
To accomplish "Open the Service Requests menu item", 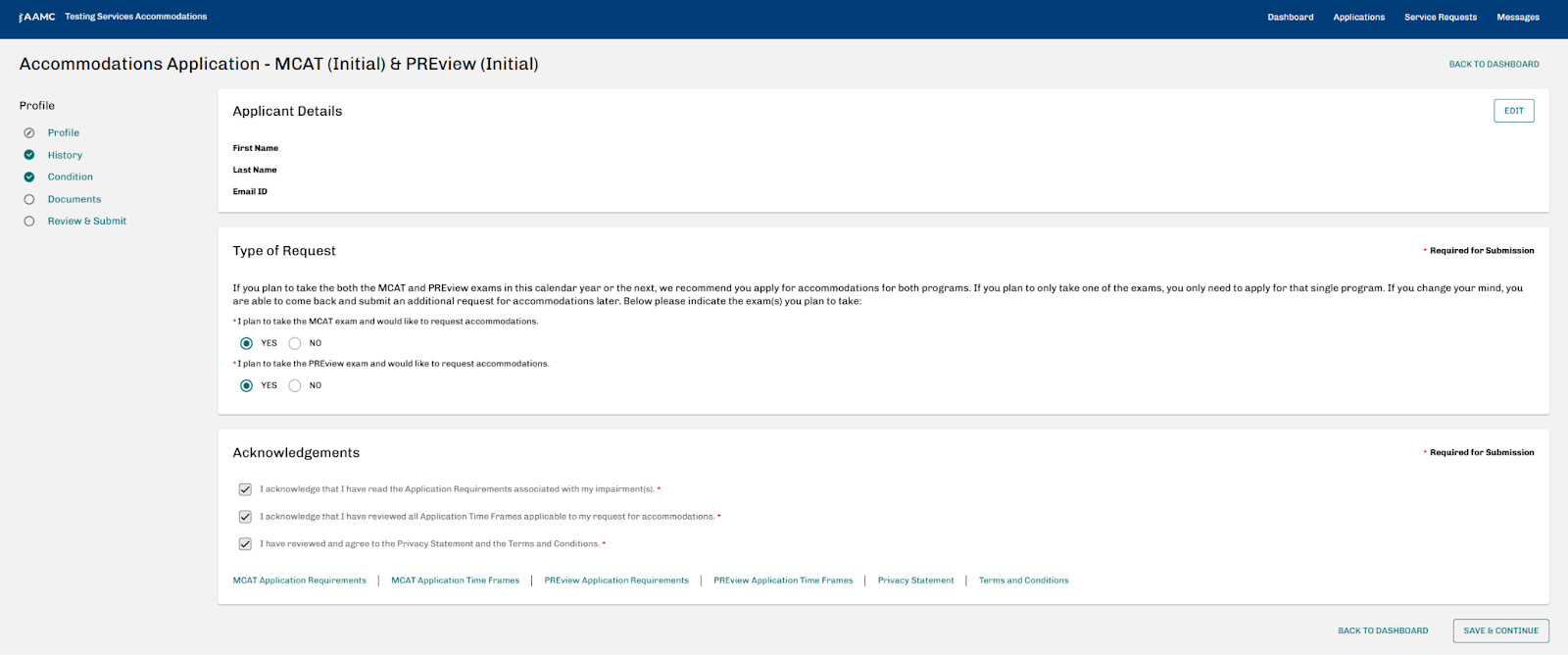I will (x=1440, y=18).
